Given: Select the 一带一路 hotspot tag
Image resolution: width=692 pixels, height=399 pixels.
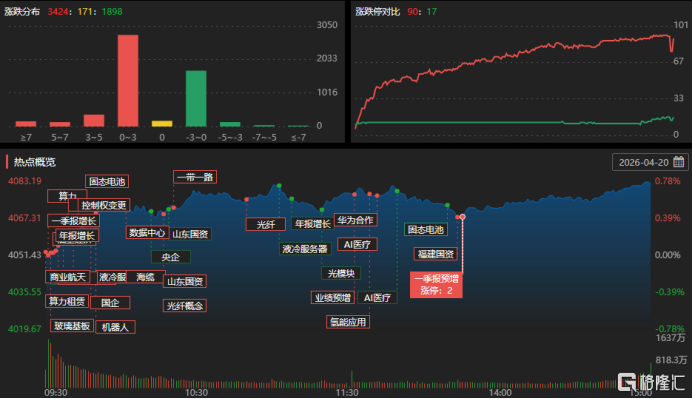Looking at the screenshot, I should coord(195,177).
